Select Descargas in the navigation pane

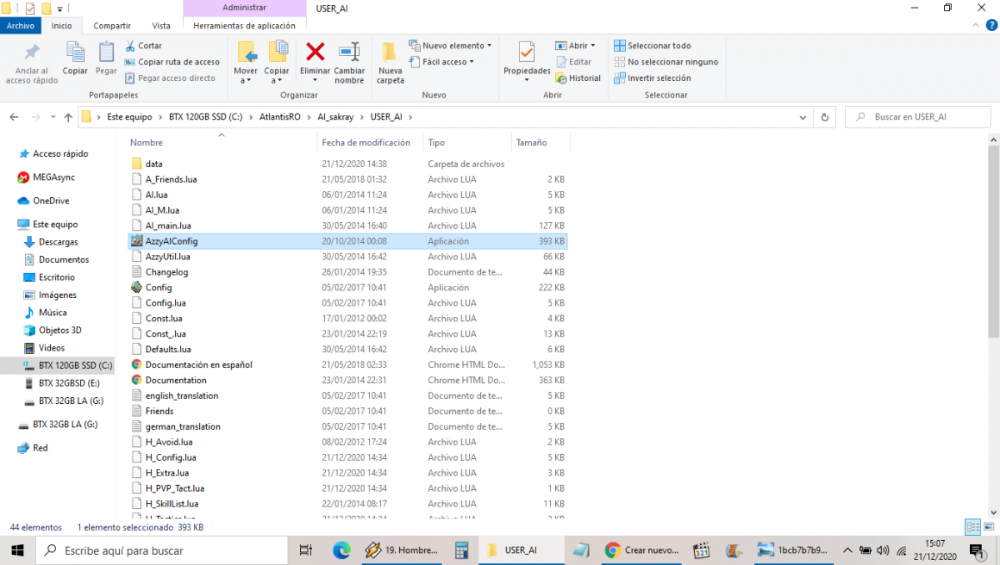(x=58, y=242)
